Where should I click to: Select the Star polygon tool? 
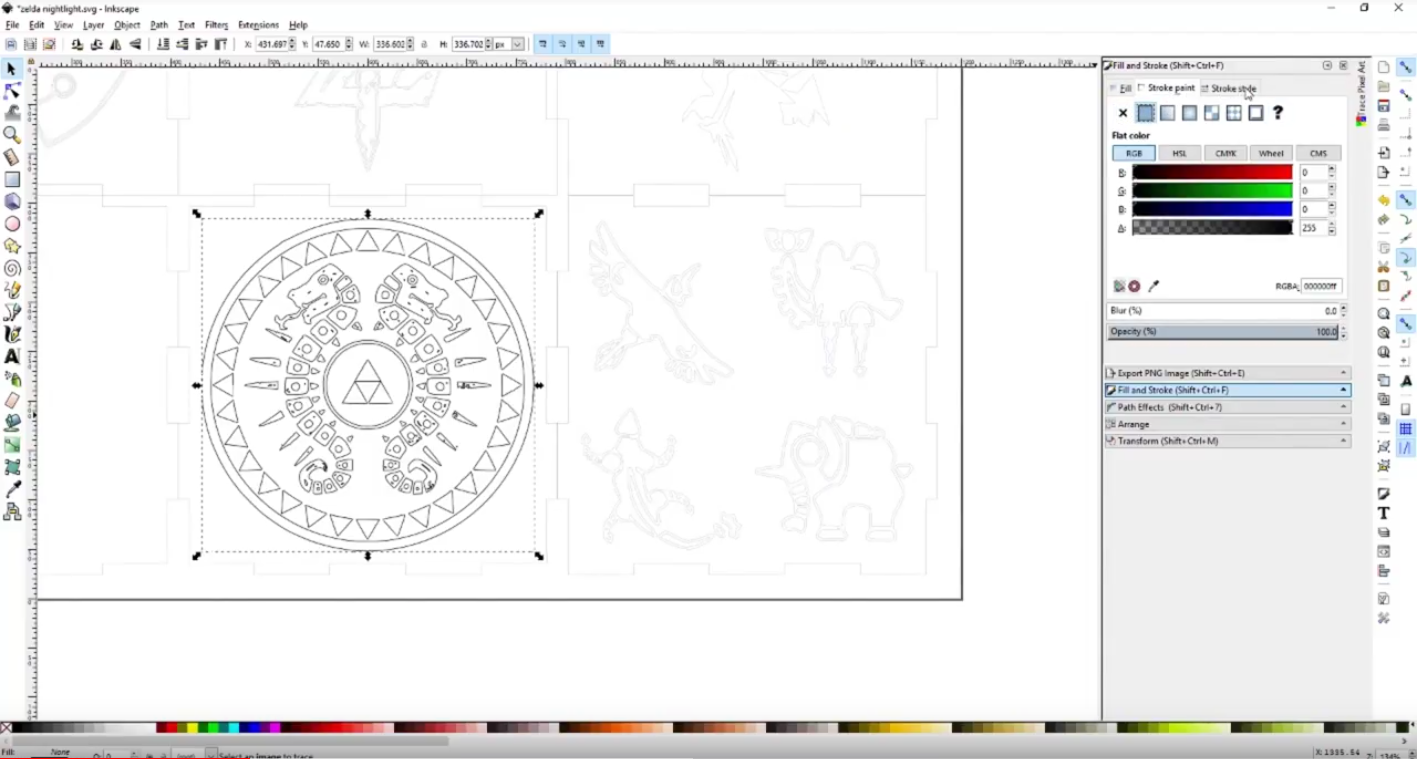pyautogui.click(x=11, y=246)
